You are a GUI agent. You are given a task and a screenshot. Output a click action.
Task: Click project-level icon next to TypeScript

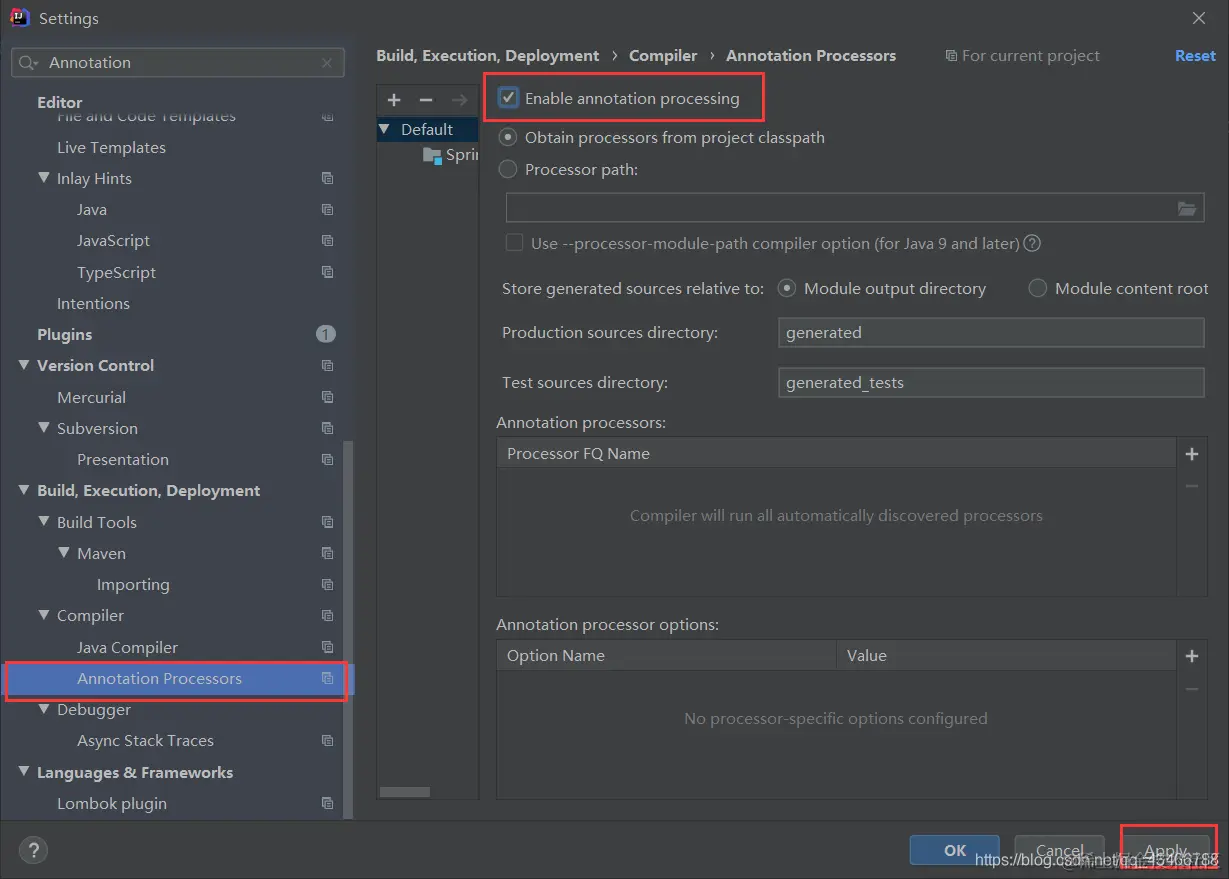click(327, 272)
